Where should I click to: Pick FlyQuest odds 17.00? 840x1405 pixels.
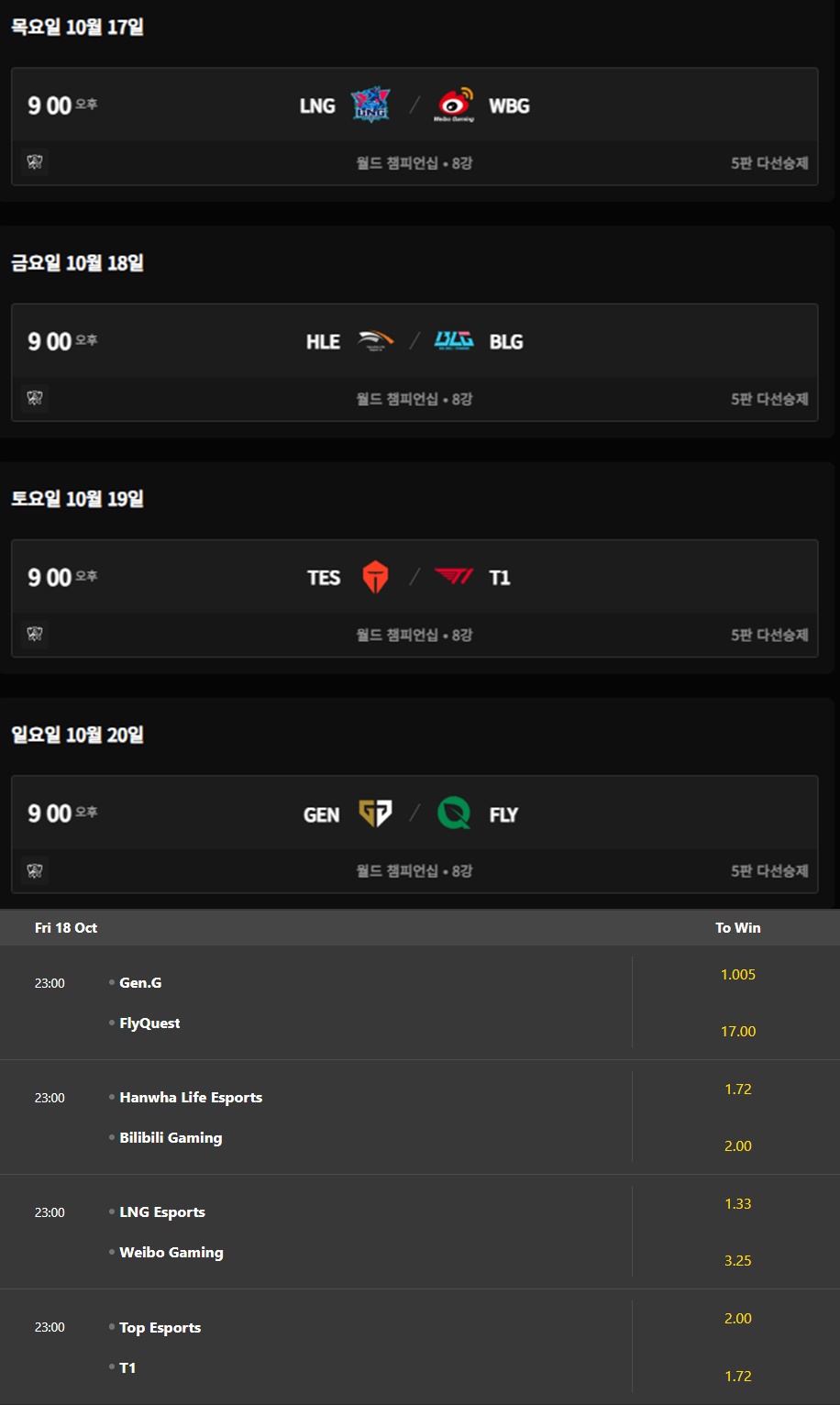click(x=738, y=1031)
